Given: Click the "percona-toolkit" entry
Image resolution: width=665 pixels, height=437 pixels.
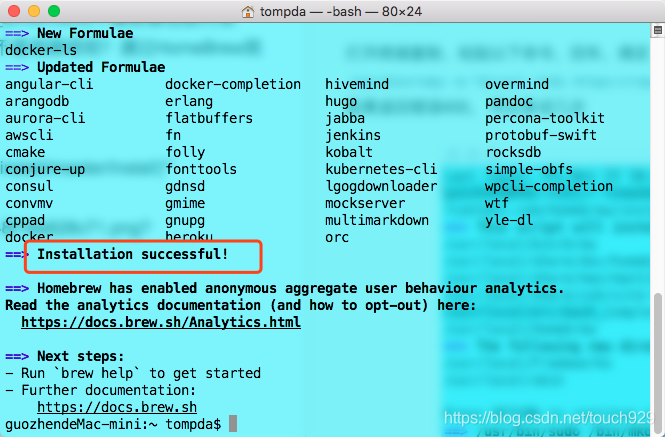Looking at the screenshot, I should click(545, 118).
